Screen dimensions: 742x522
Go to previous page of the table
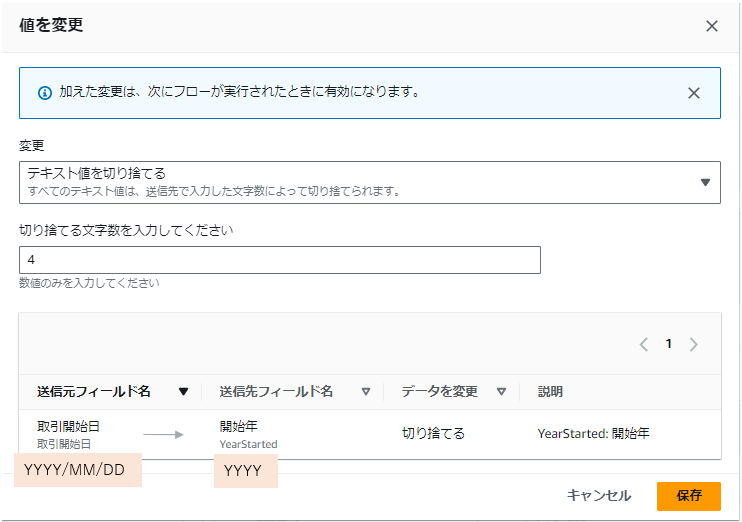click(x=644, y=344)
